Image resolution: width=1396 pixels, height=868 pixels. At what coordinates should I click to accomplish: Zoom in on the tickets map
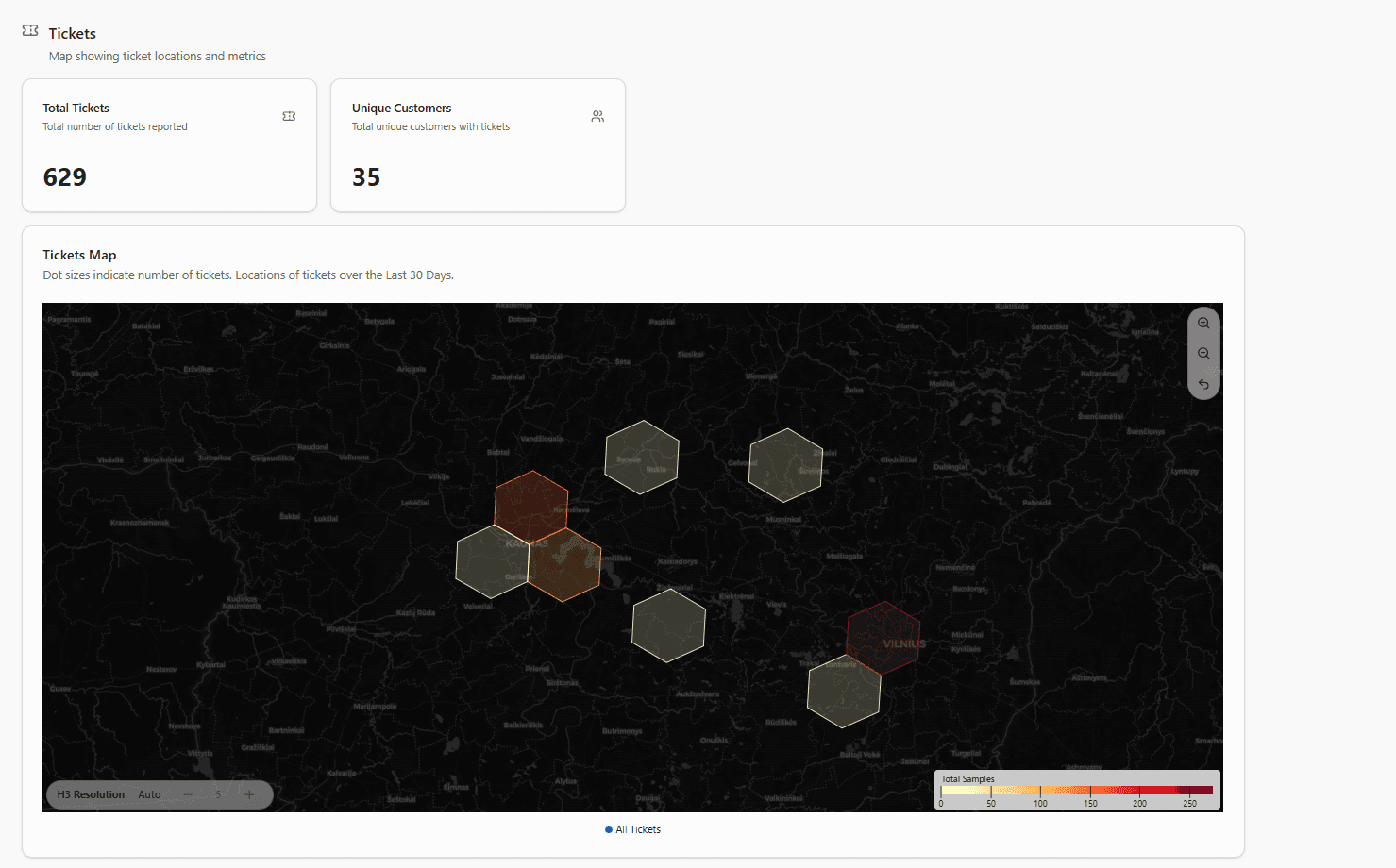pyautogui.click(x=1203, y=324)
